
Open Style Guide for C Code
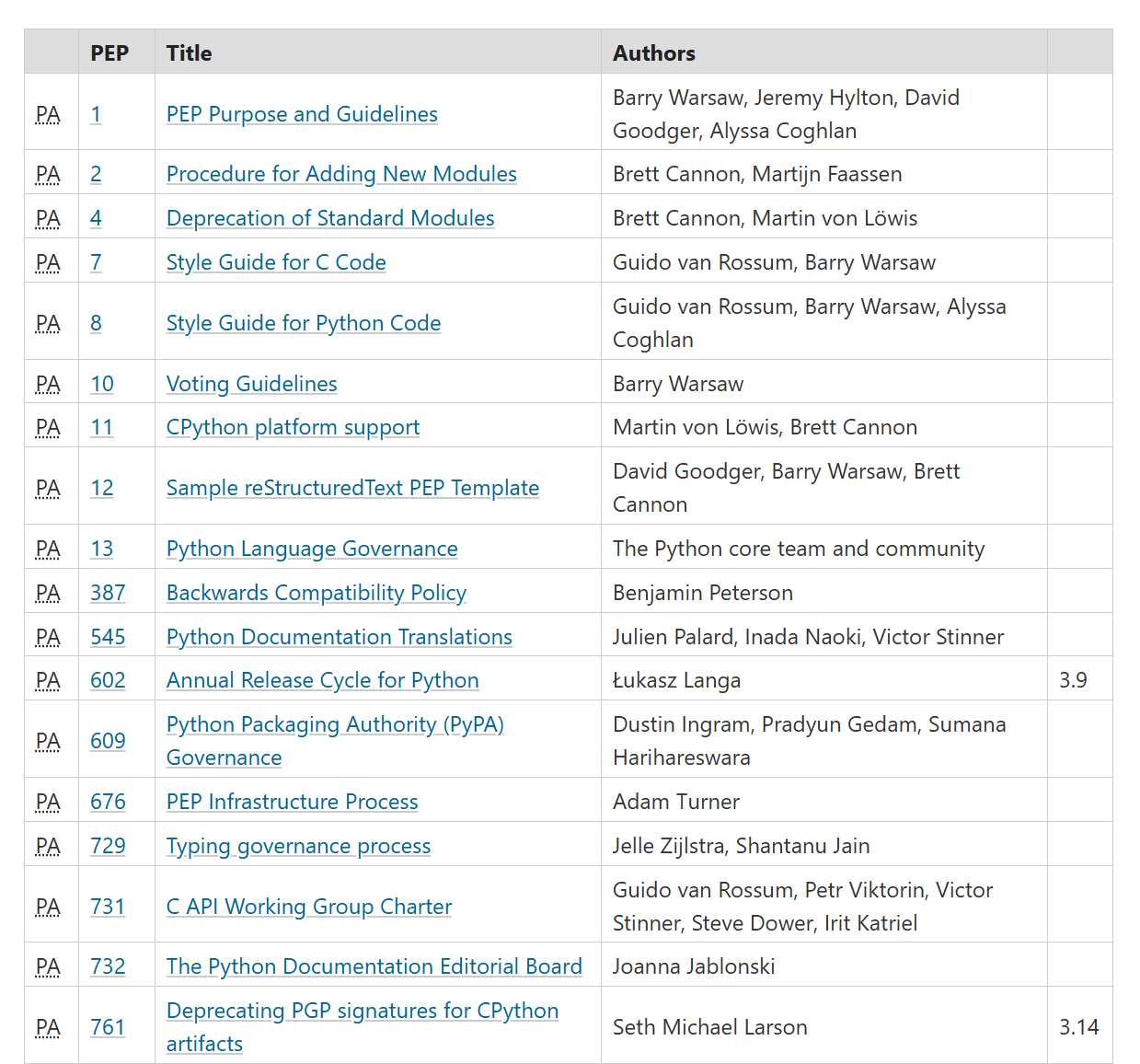276,262
